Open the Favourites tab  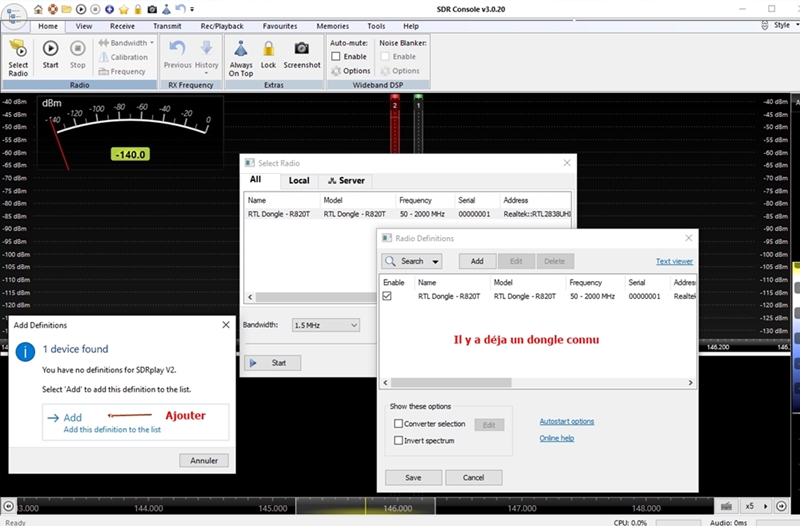click(280, 26)
